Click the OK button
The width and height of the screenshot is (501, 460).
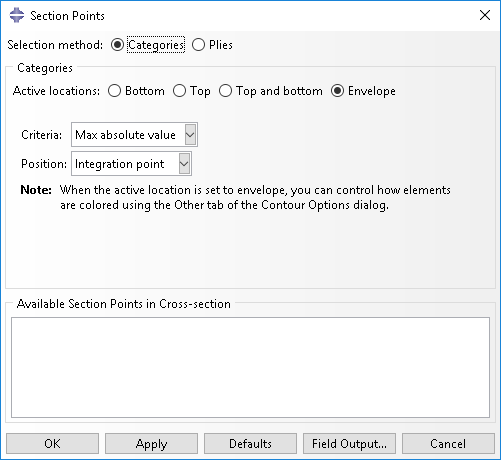coord(52,444)
